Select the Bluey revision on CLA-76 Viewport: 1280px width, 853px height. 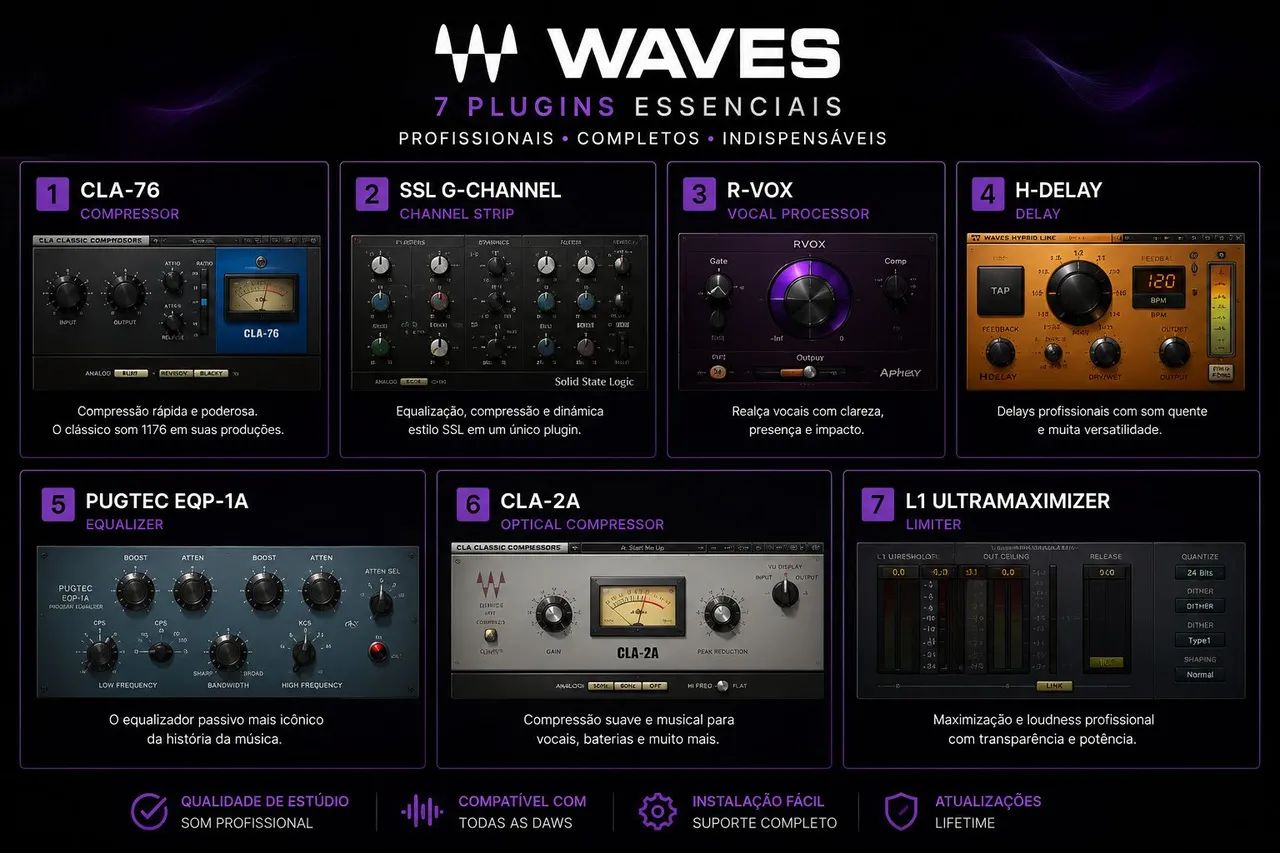(130, 373)
